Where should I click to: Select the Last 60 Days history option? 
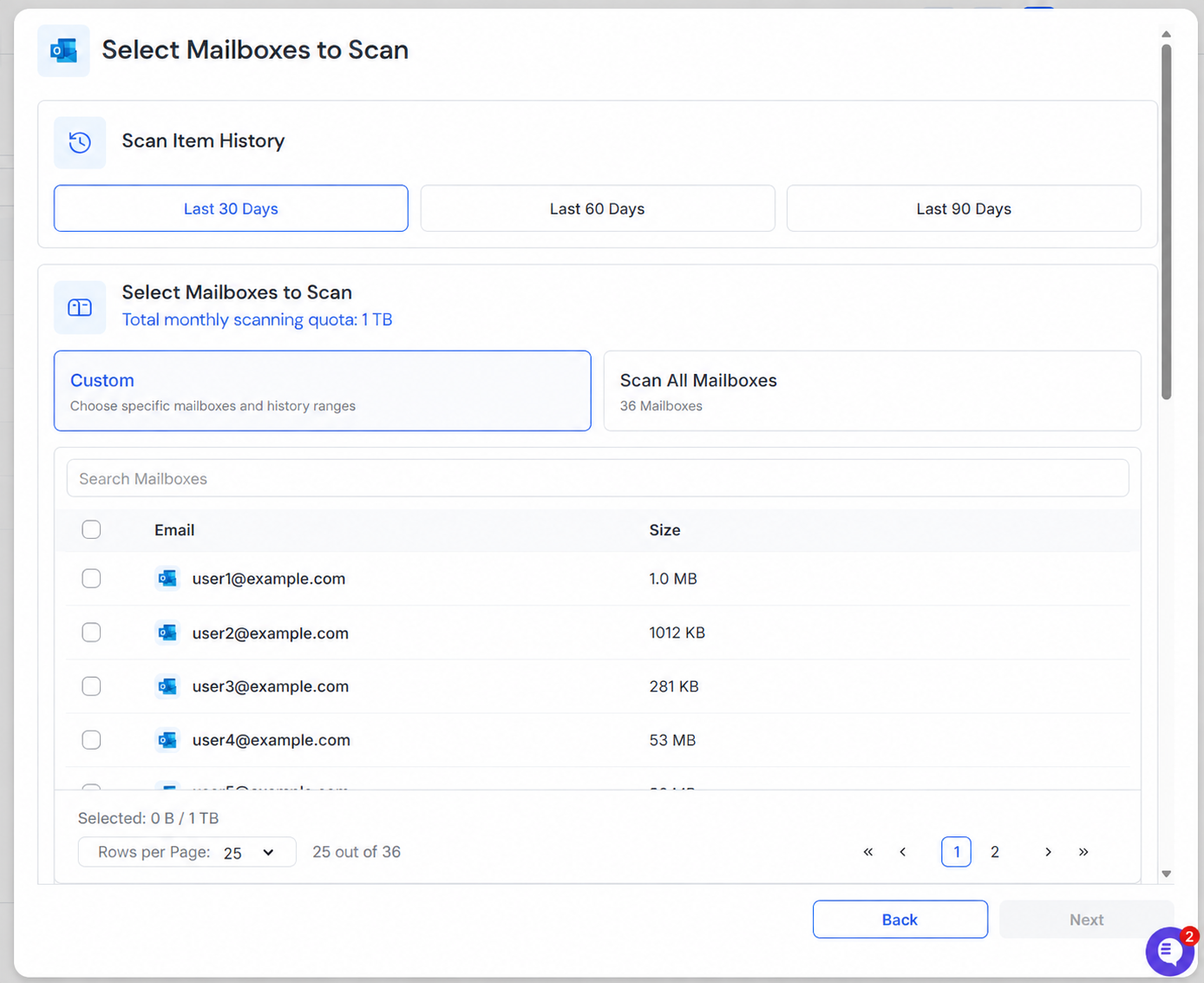click(598, 208)
